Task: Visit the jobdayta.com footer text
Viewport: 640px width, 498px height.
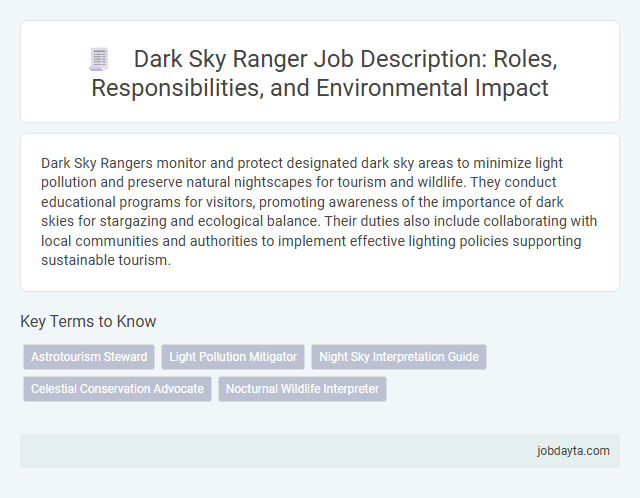Action: point(573,451)
